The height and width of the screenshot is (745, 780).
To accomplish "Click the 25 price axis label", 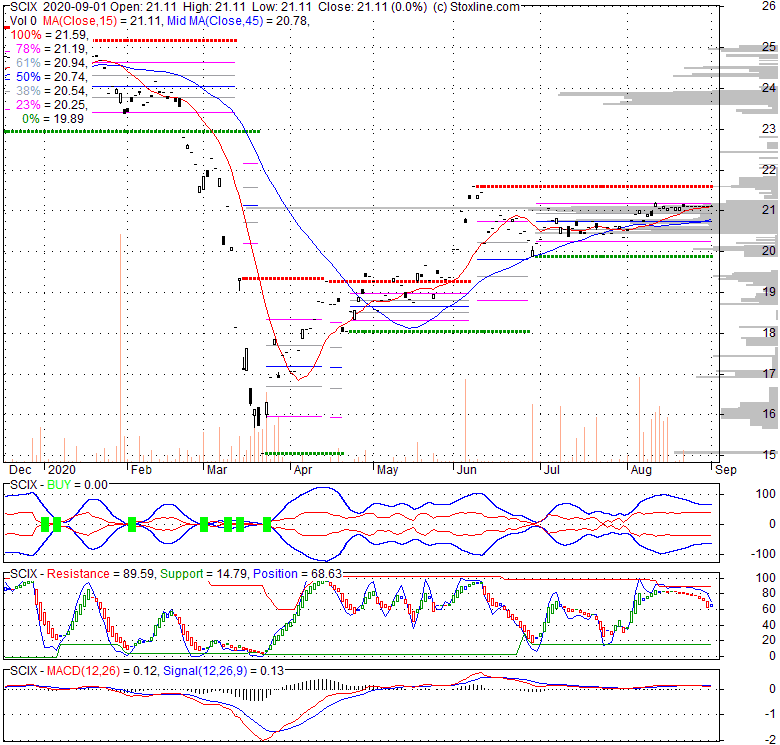I will (x=769, y=47).
